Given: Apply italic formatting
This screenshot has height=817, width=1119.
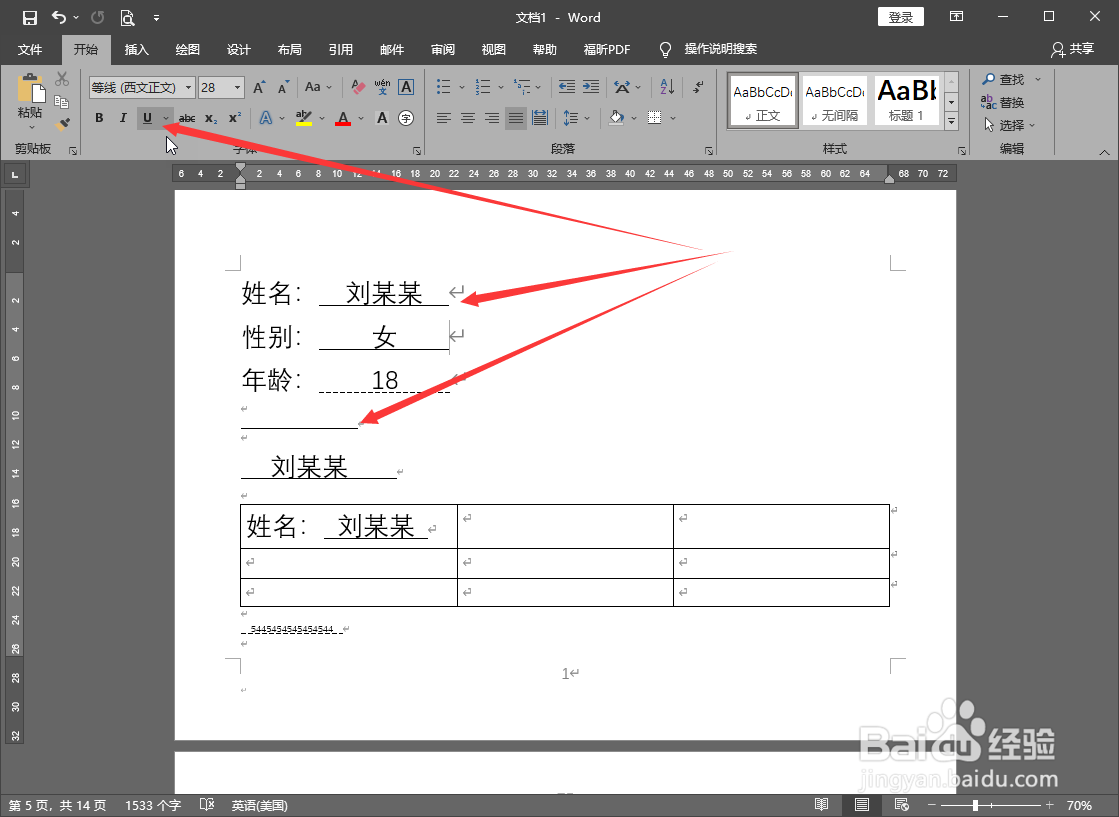Looking at the screenshot, I should click(122, 118).
